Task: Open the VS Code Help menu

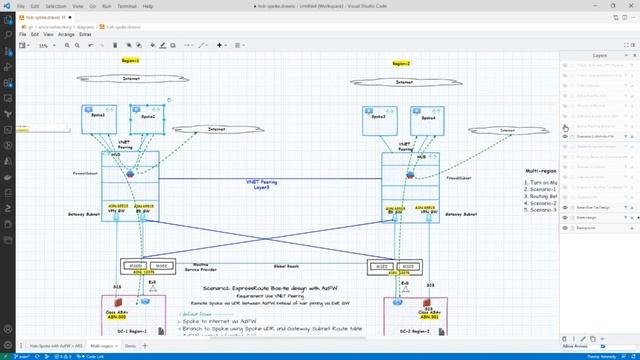Action: 148,6
